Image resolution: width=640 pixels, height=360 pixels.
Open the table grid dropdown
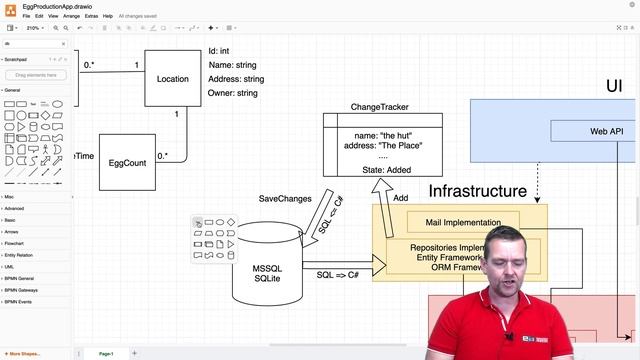(x=231, y=28)
